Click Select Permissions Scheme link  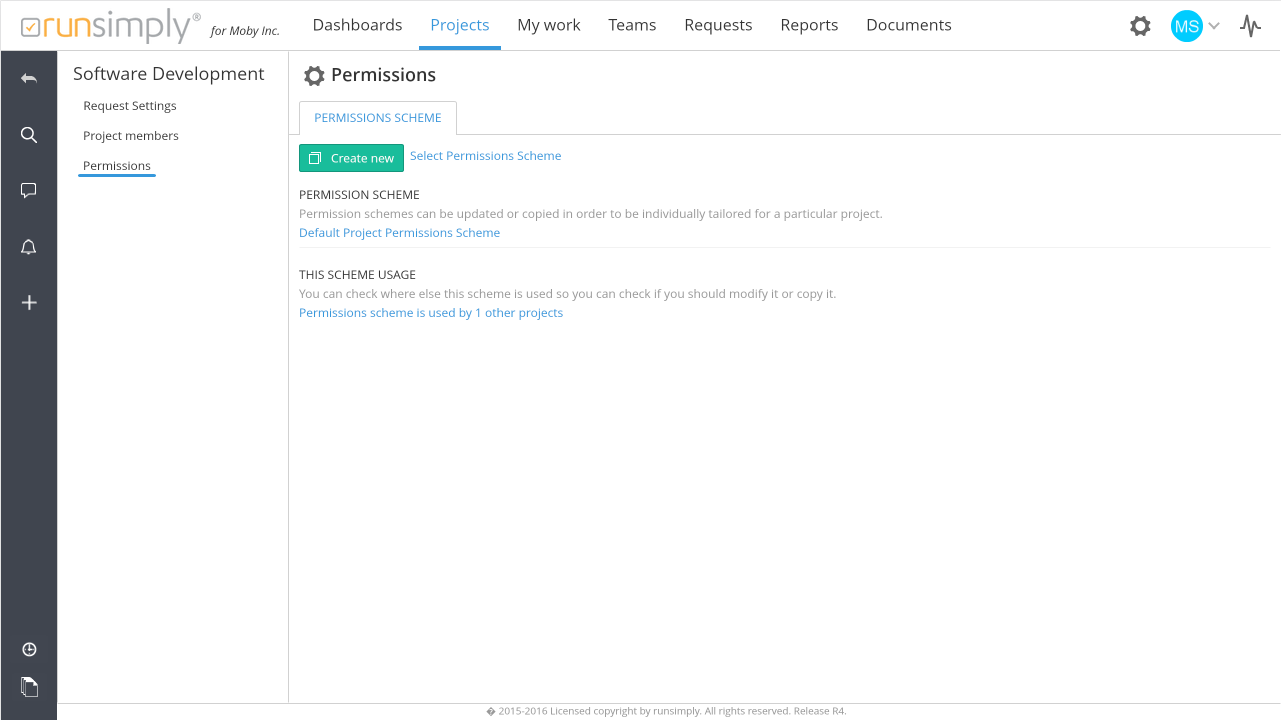[x=485, y=156]
